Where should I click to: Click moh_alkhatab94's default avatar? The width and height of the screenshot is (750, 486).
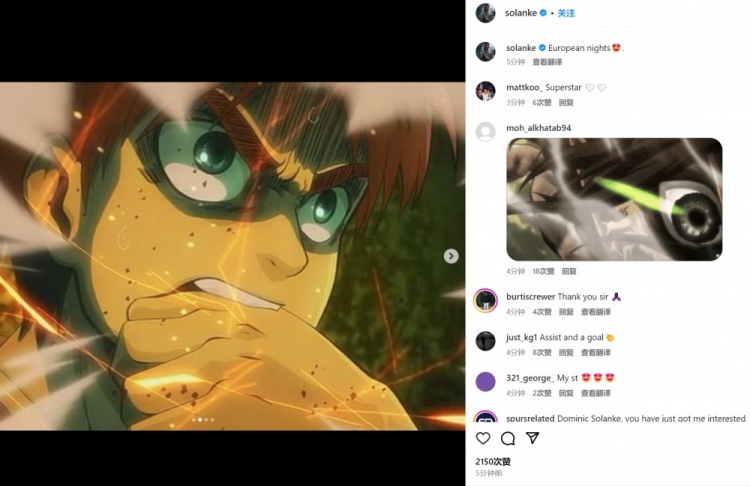coord(485,132)
